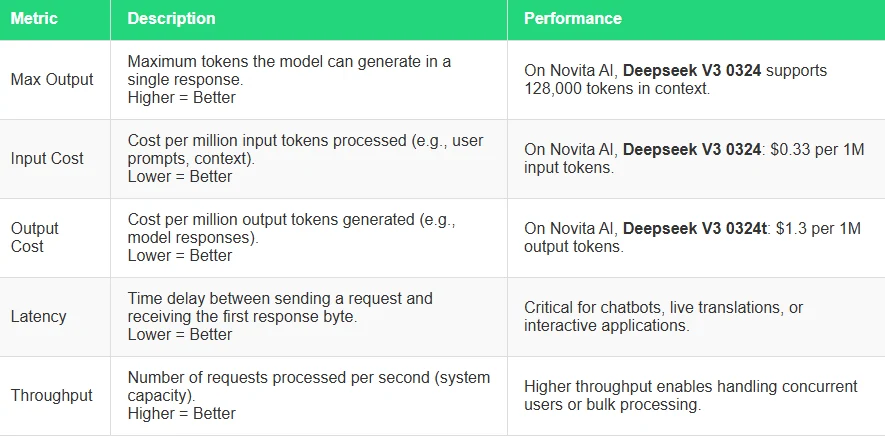The width and height of the screenshot is (885, 436).
Task: Select the Output Cost row label
Action: 34,237
